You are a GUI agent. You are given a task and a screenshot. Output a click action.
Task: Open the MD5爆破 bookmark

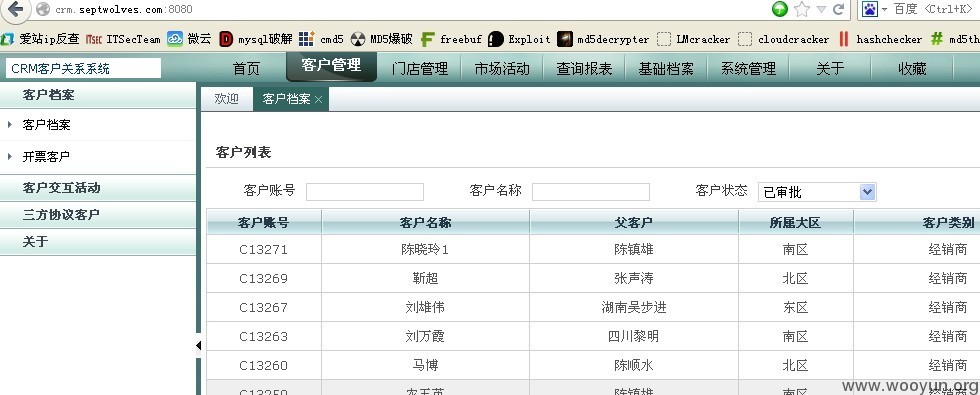(x=382, y=39)
